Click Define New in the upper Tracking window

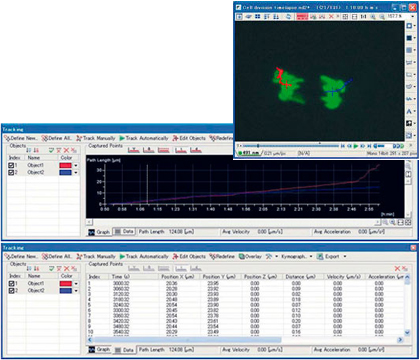point(21,138)
